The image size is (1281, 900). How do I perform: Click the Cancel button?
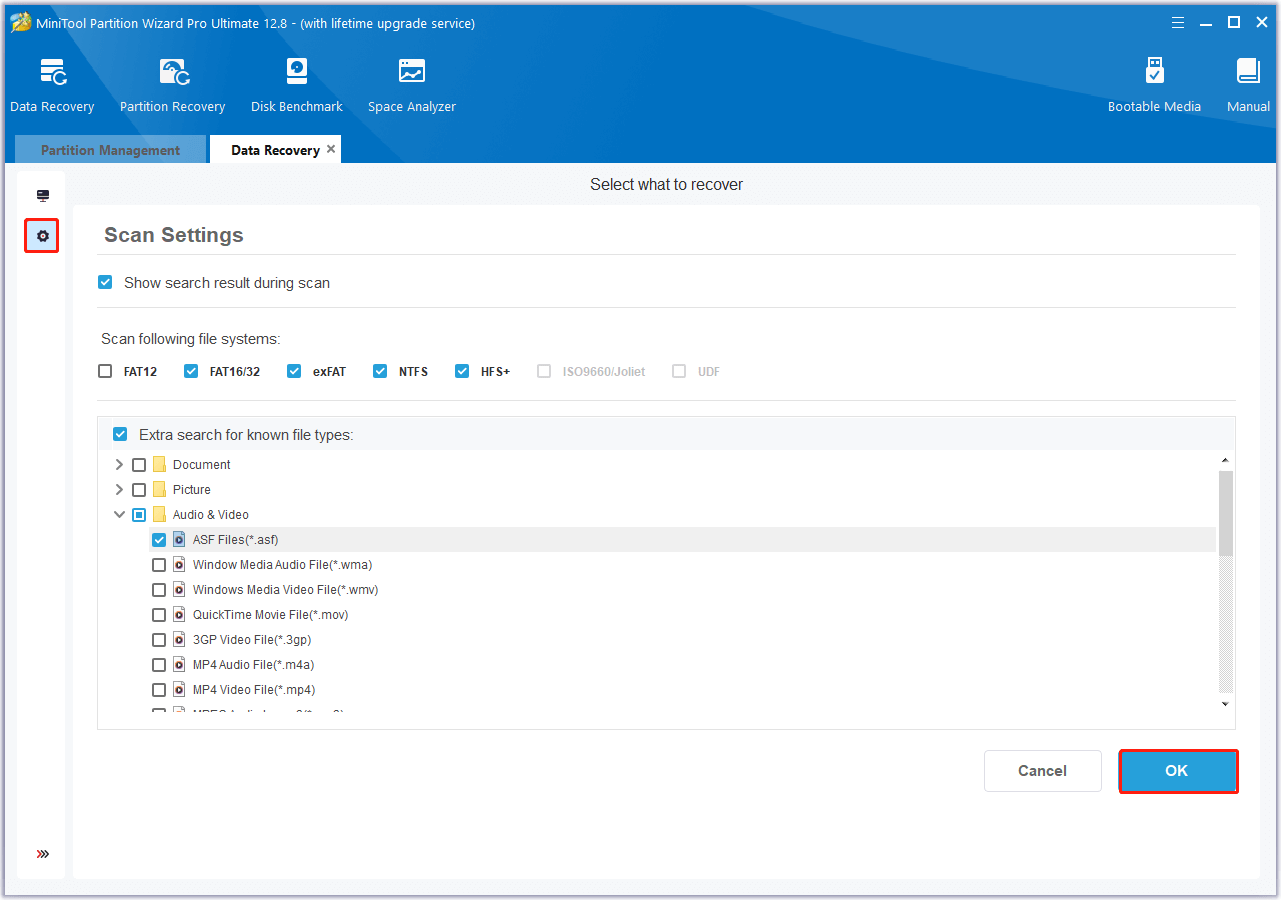tap(1042, 771)
